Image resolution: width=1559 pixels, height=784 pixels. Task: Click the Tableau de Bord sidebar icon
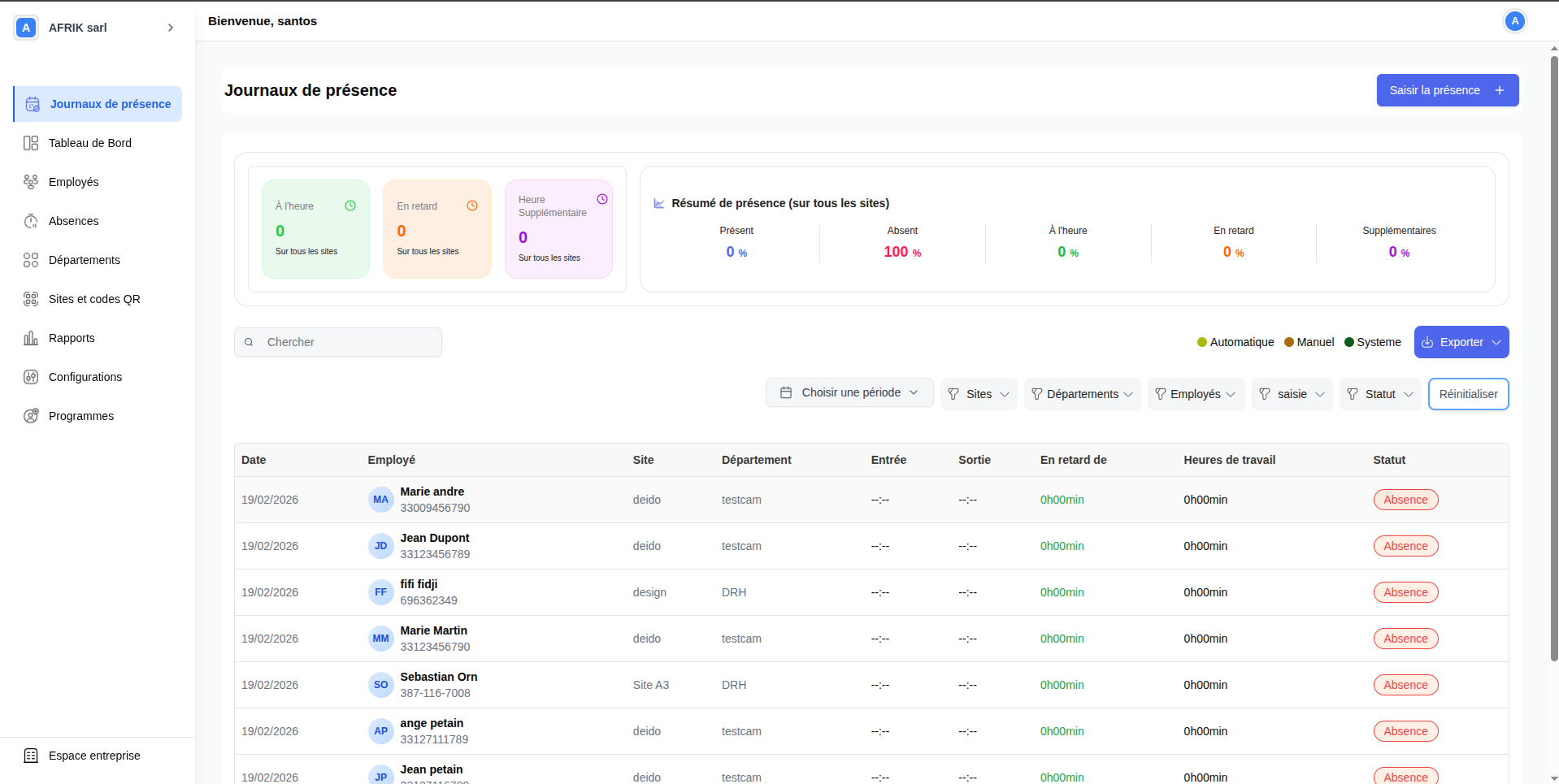pos(31,143)
